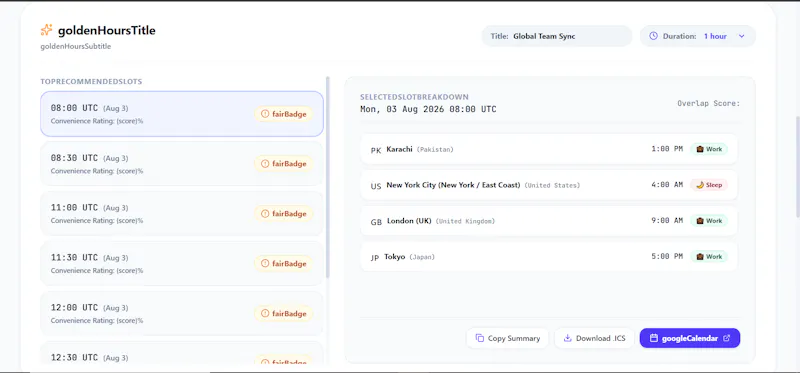This screenshot has height=373, width=800.
Task: Click the Work badge in London row
Action: click(x=709, y=220)
